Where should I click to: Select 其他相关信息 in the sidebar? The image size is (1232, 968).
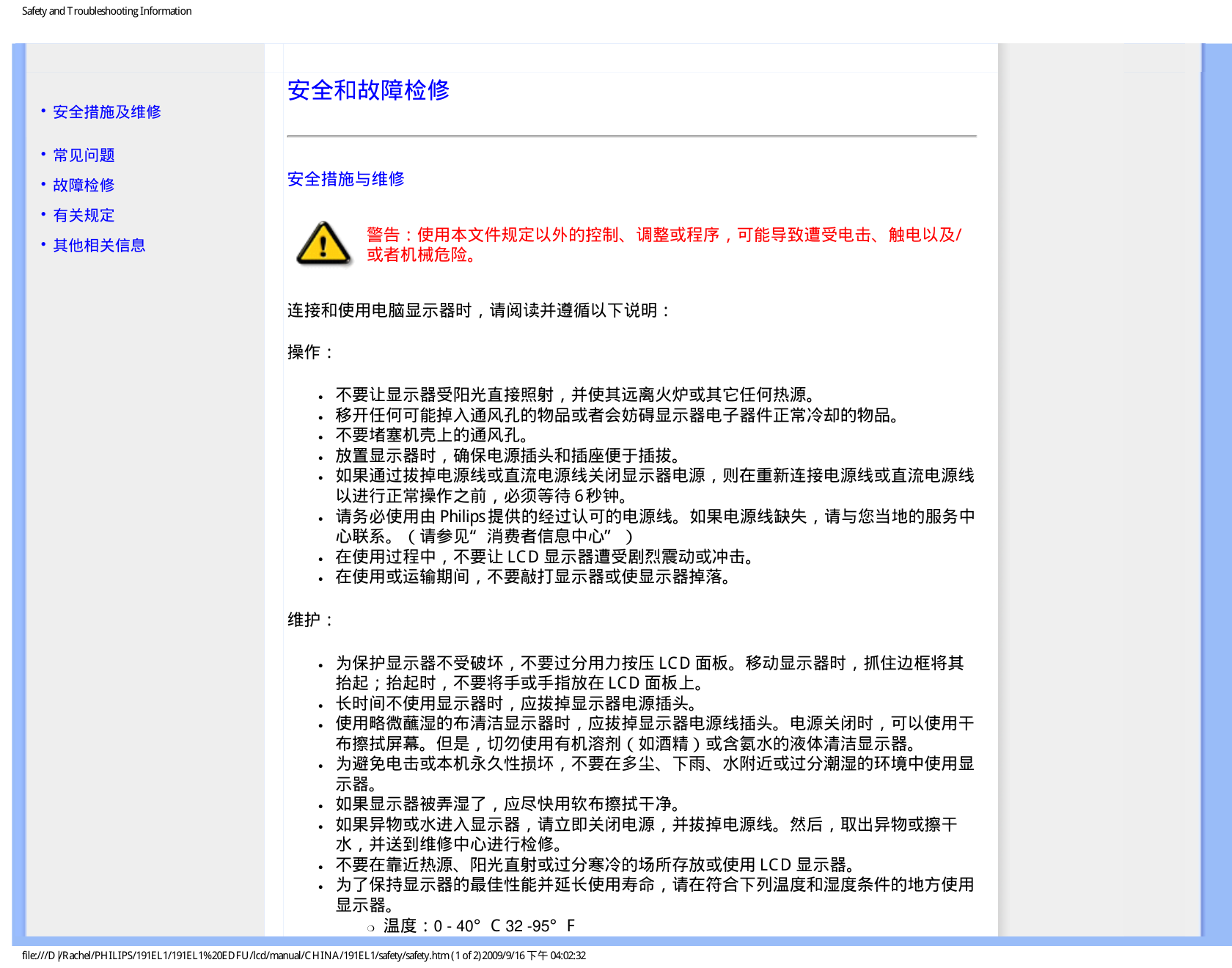point(99,246)
